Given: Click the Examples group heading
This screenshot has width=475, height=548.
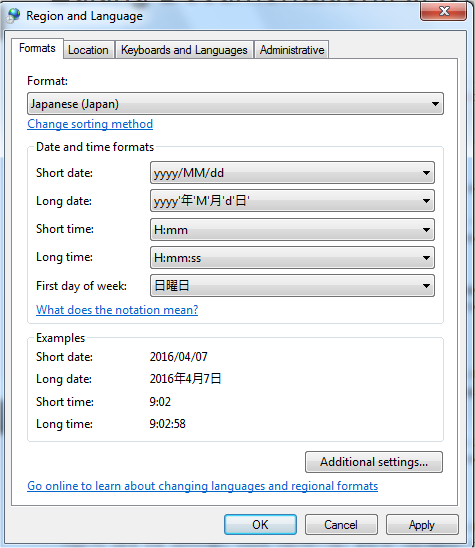Looking at the screenshot, I should click(60, 338).
